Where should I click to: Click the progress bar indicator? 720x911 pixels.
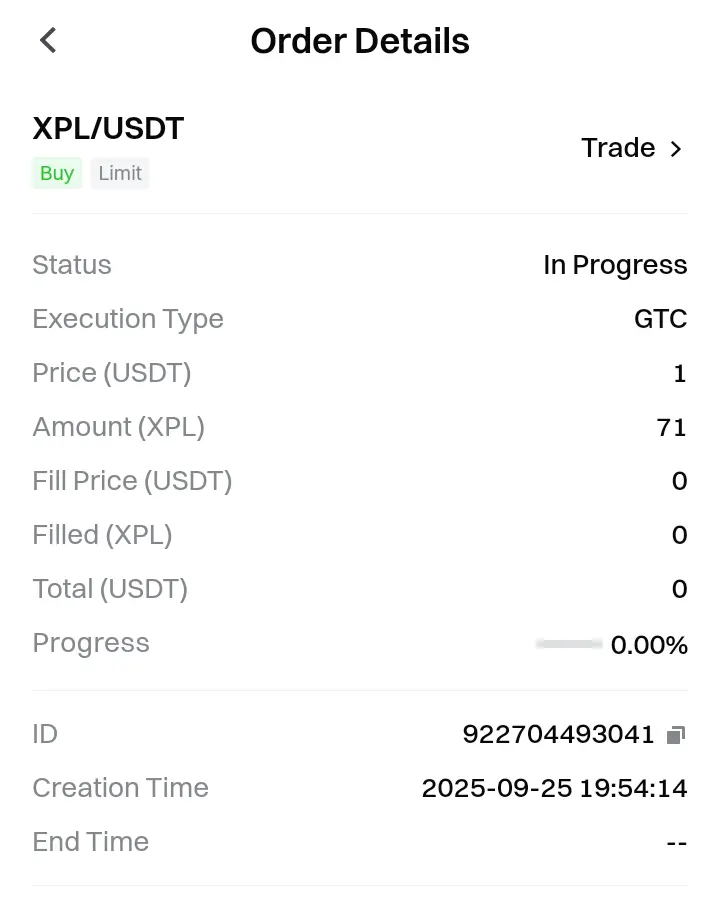click(569, 643)
